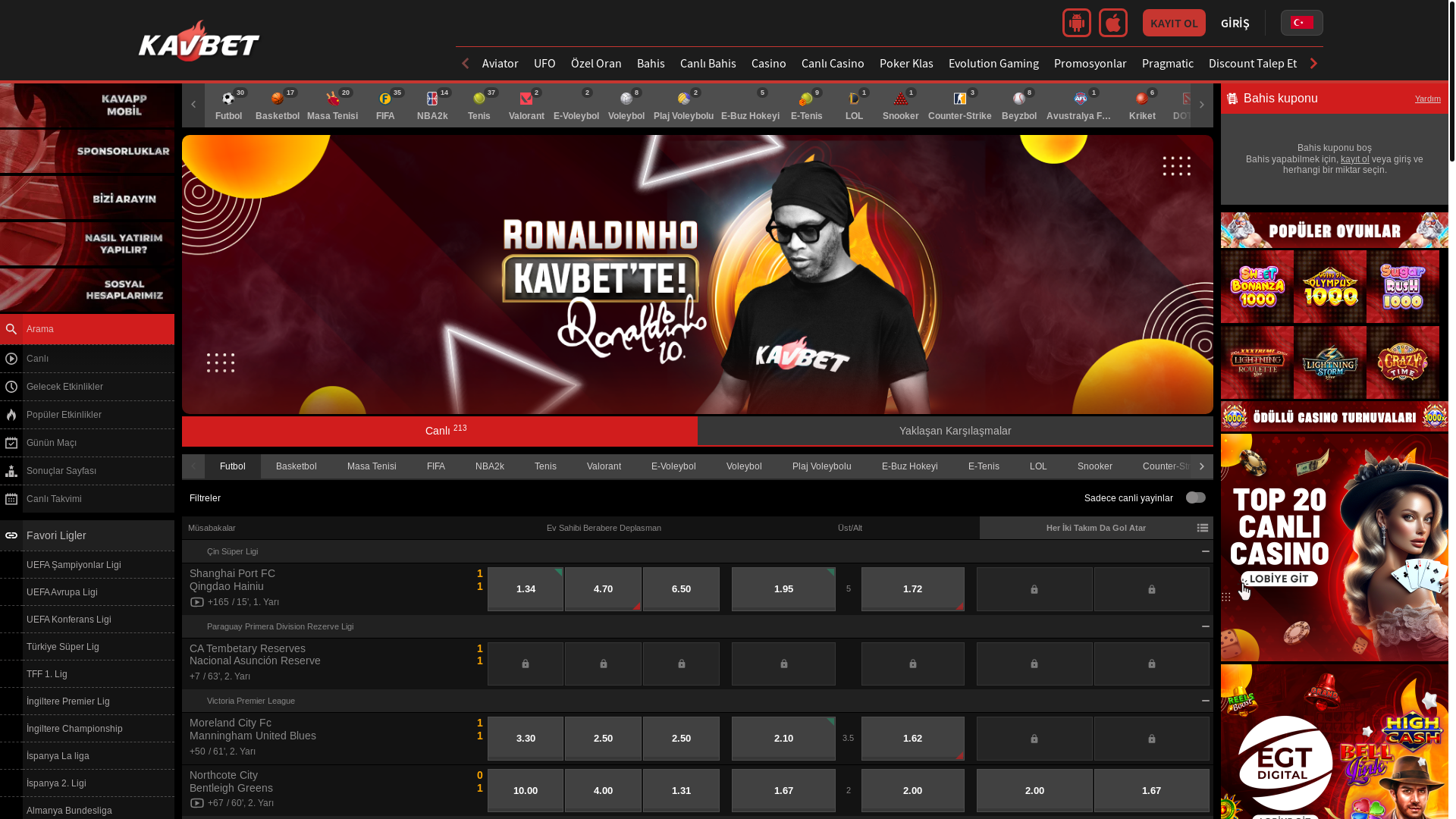This screenshot has height=819, width=1456.
Task: Open the Sugar Rush 1000 game
Action: tap(1402, 287)
